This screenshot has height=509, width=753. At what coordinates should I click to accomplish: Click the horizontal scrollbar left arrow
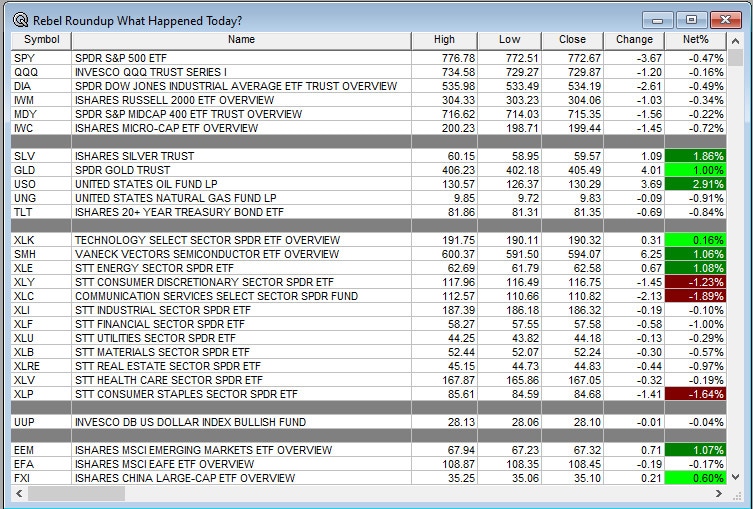point(19,493)
